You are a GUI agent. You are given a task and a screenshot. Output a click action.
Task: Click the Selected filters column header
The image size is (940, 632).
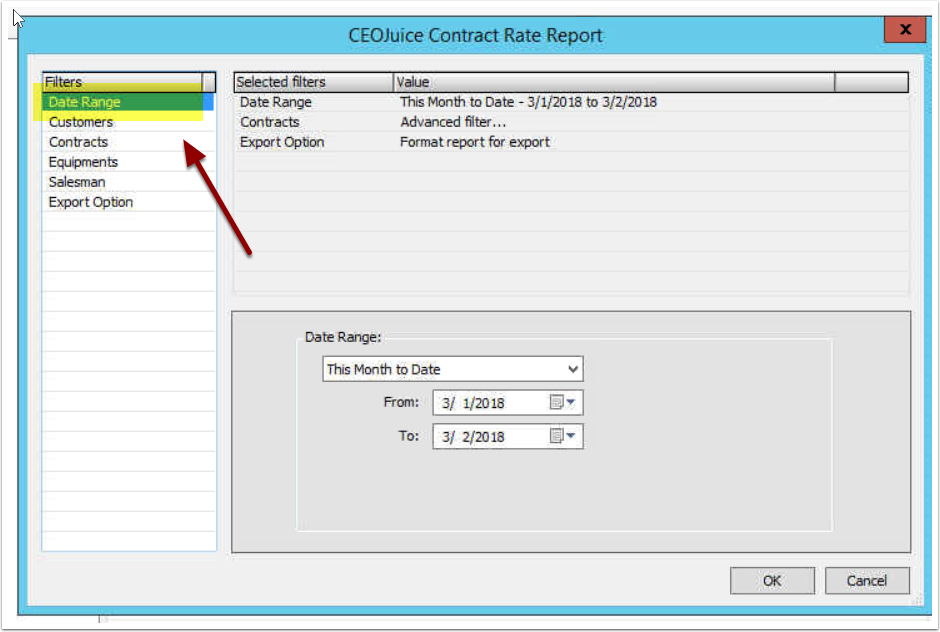coord(314,82)
